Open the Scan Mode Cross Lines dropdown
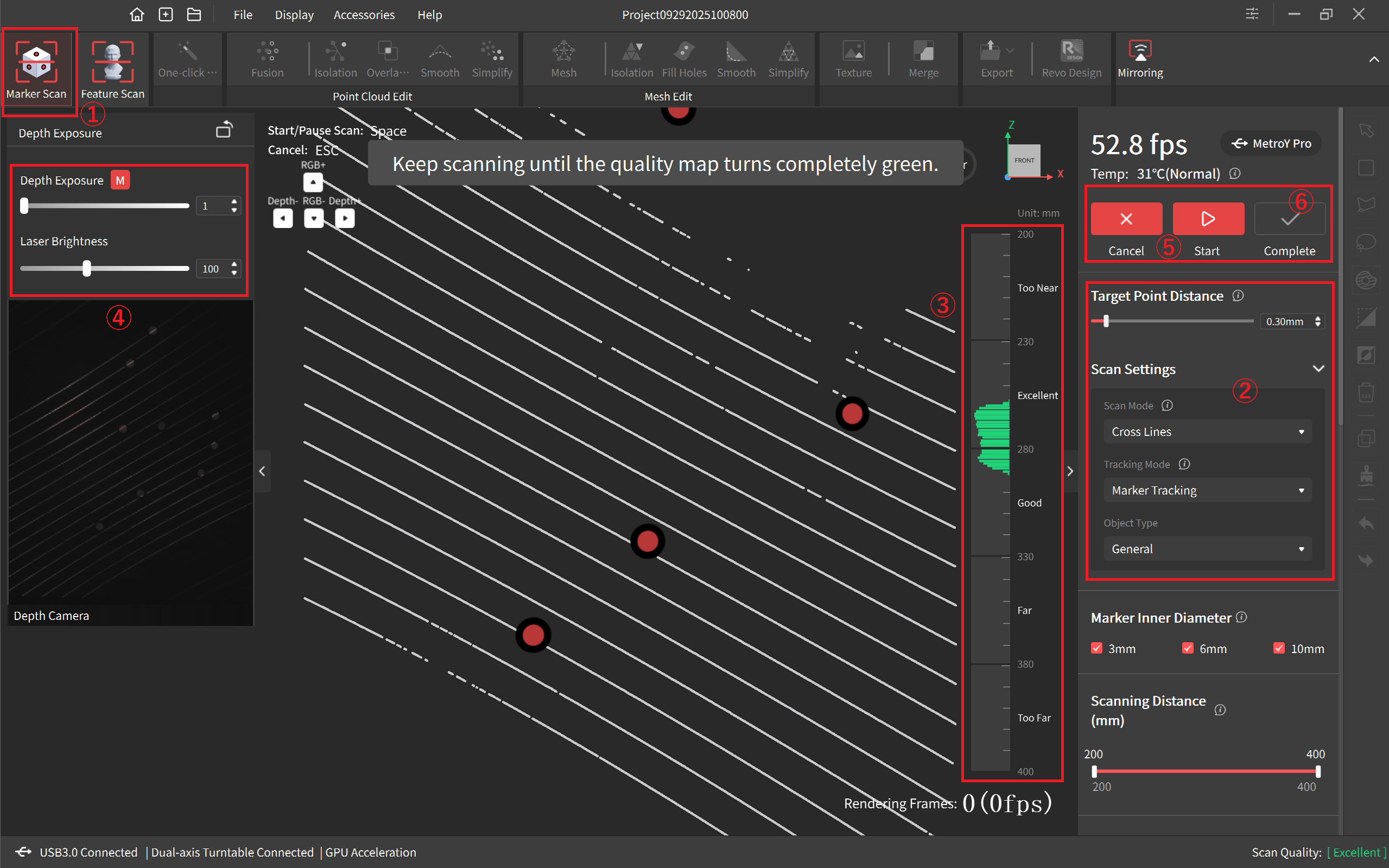 coord(1207,432)
